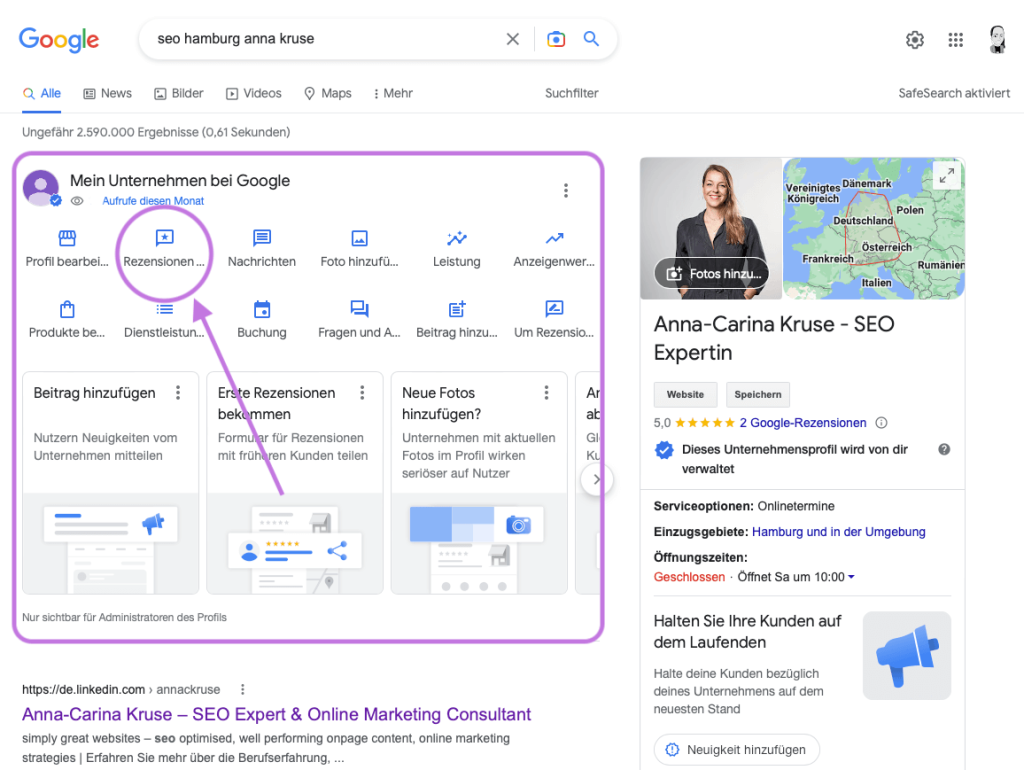Image resolution: width=1024 pixels, height=770 pixels.
Task: Show next cards with carousel arrow
Action: (596, 479)
